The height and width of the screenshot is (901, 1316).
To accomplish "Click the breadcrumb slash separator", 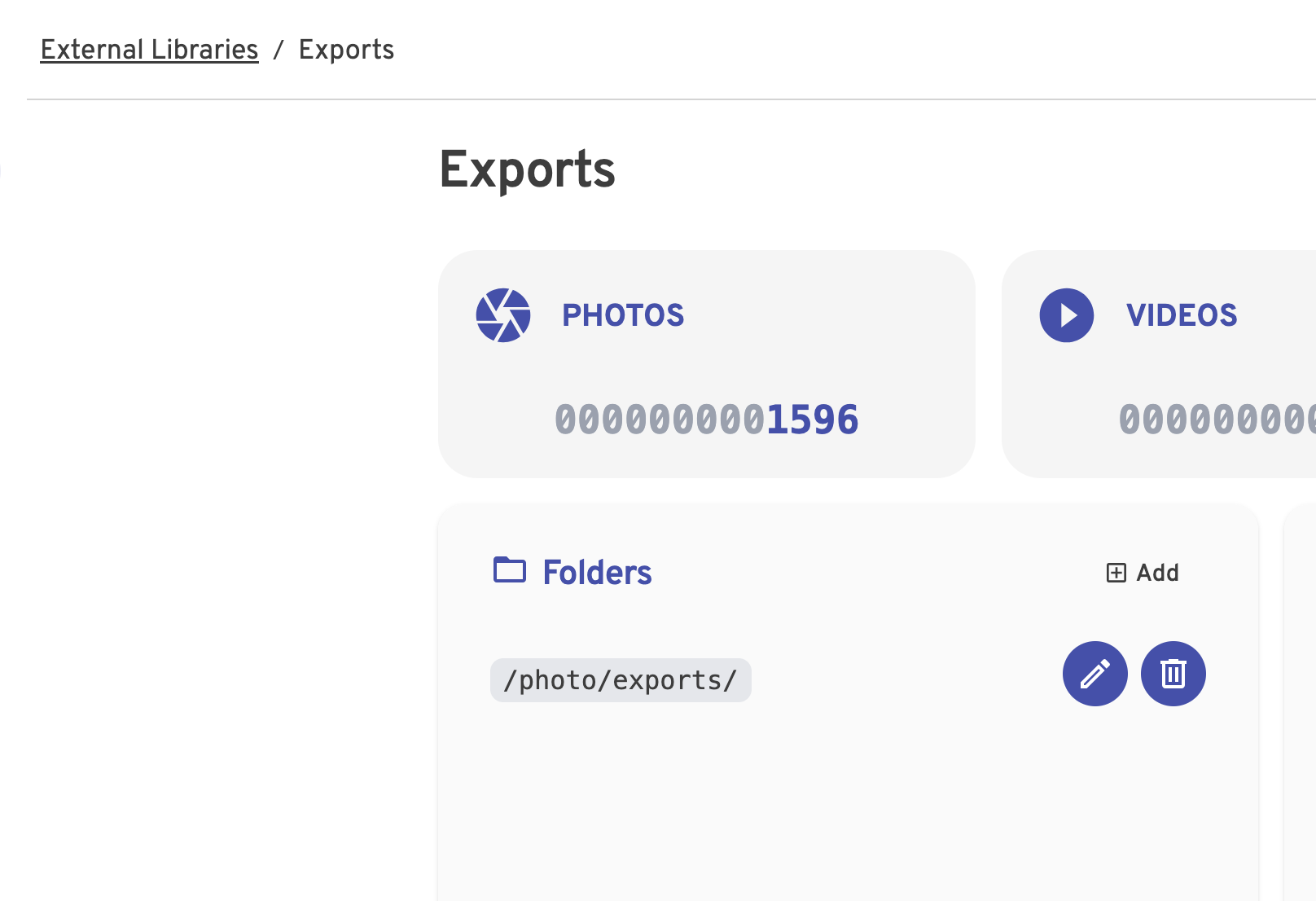I will click(x=279, y=50).
